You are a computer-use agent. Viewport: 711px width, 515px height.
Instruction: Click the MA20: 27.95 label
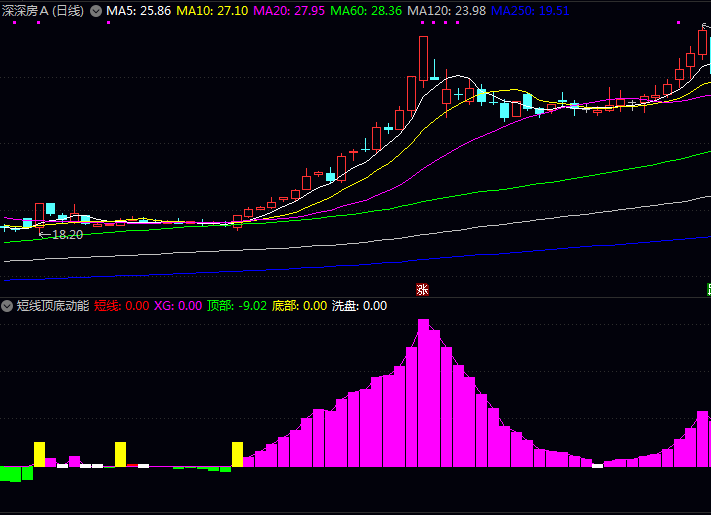289,11
